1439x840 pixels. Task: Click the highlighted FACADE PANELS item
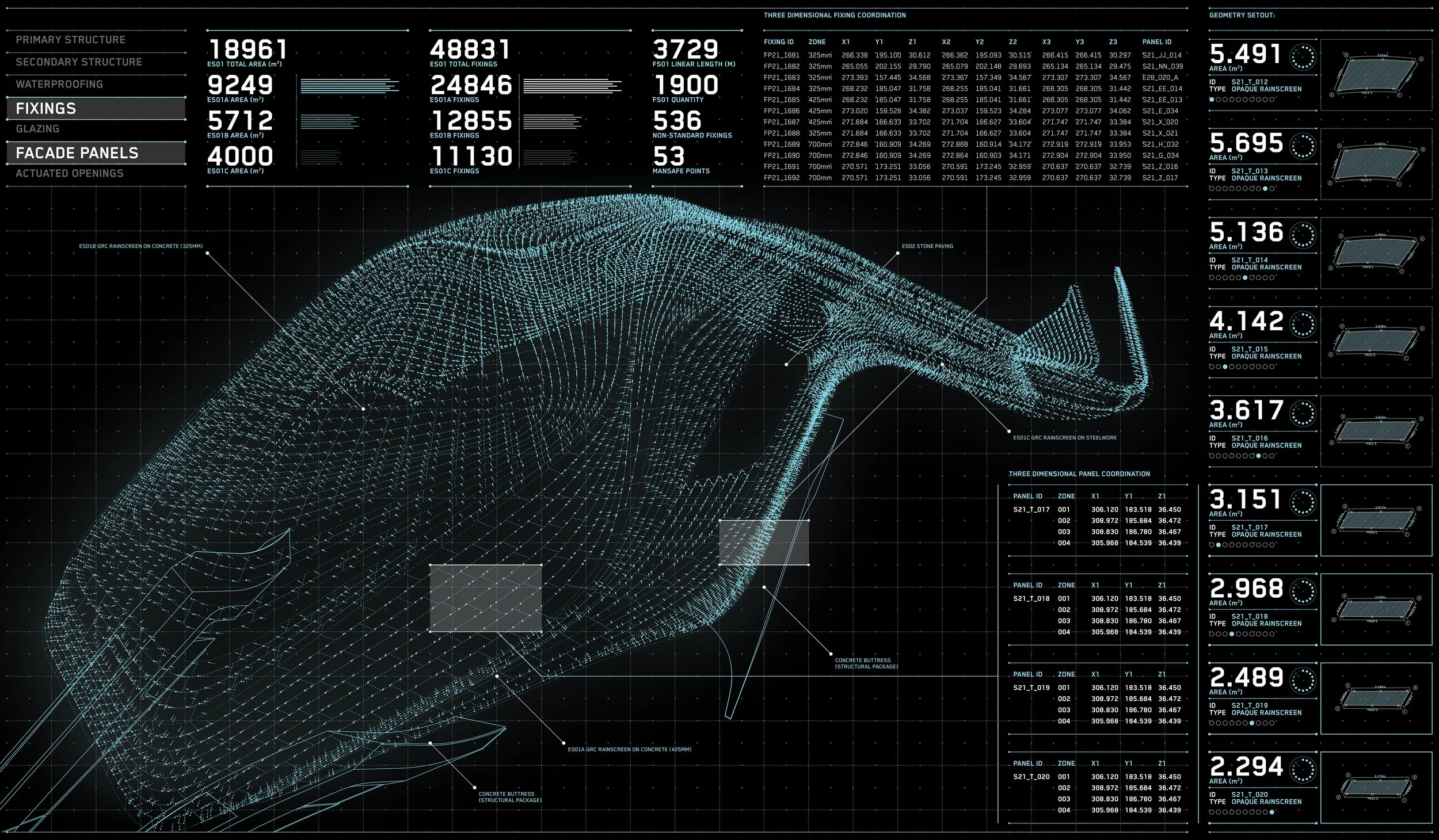pyautogui.click(x=96, y=153)
